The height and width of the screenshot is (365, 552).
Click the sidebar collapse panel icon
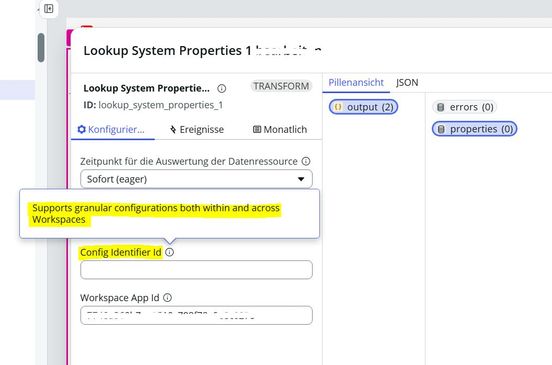pos(49,8)
